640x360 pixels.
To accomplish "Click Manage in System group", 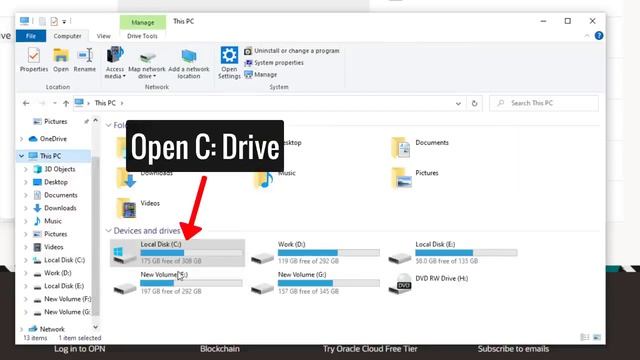I will [261, 75].
